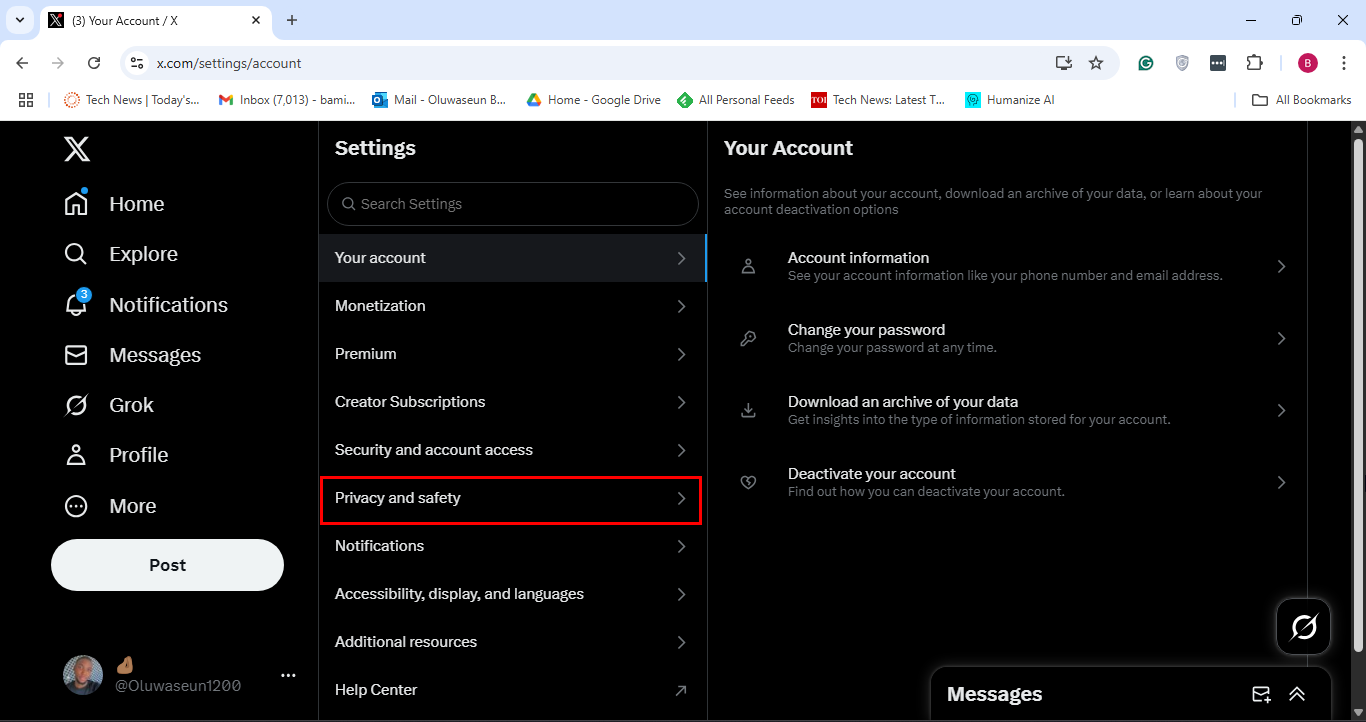Click the X logo in sidebar
Image resolution: width=1366 pixels, height=722 pixels.
click(77, 150)
